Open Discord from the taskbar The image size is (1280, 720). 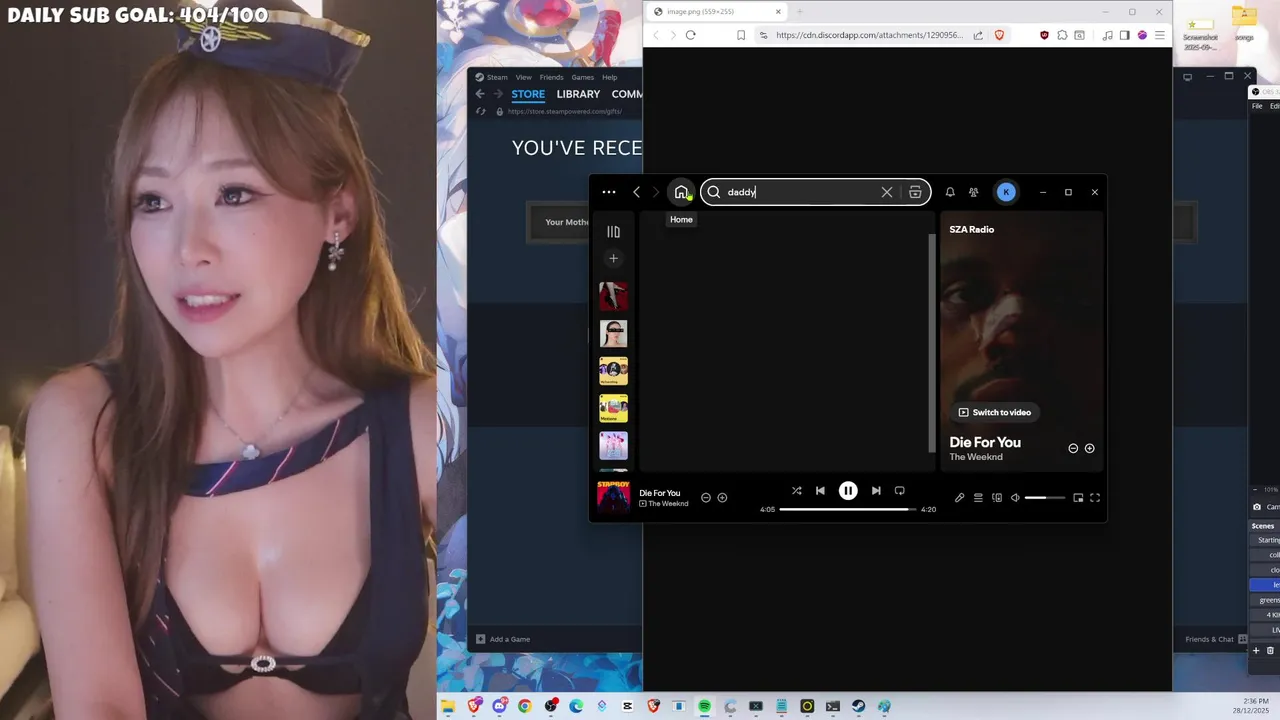point(499,706)
